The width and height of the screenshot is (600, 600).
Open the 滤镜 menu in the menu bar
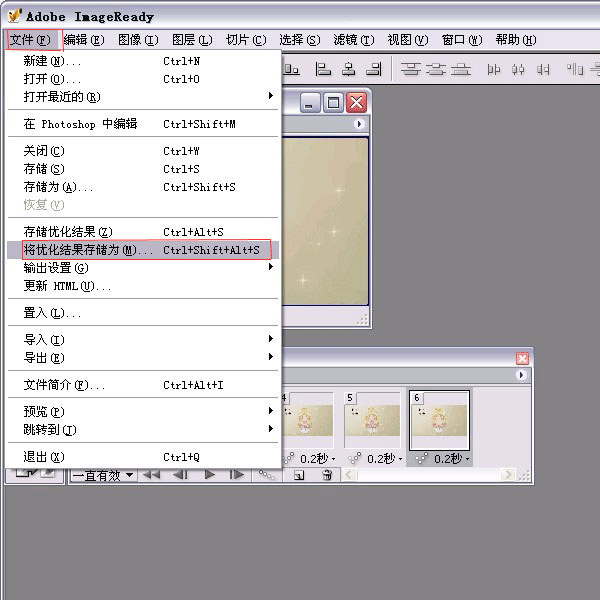coord(352,40)
